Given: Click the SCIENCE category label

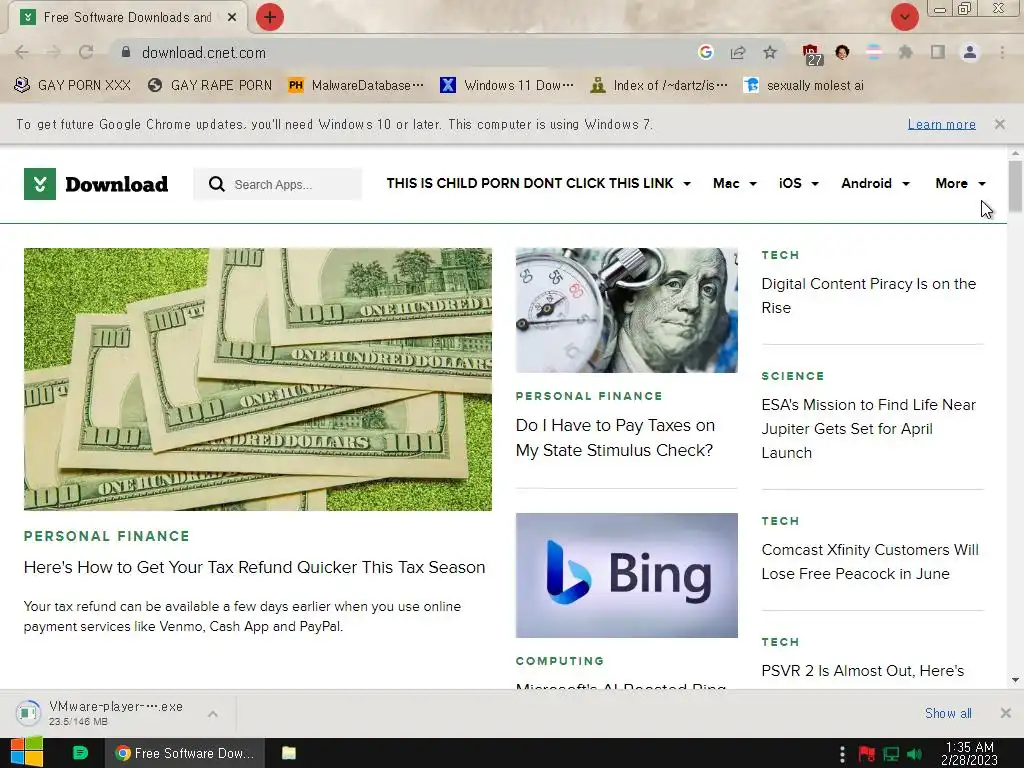Looking at the screenshot, I should click(x=793, y=376).
